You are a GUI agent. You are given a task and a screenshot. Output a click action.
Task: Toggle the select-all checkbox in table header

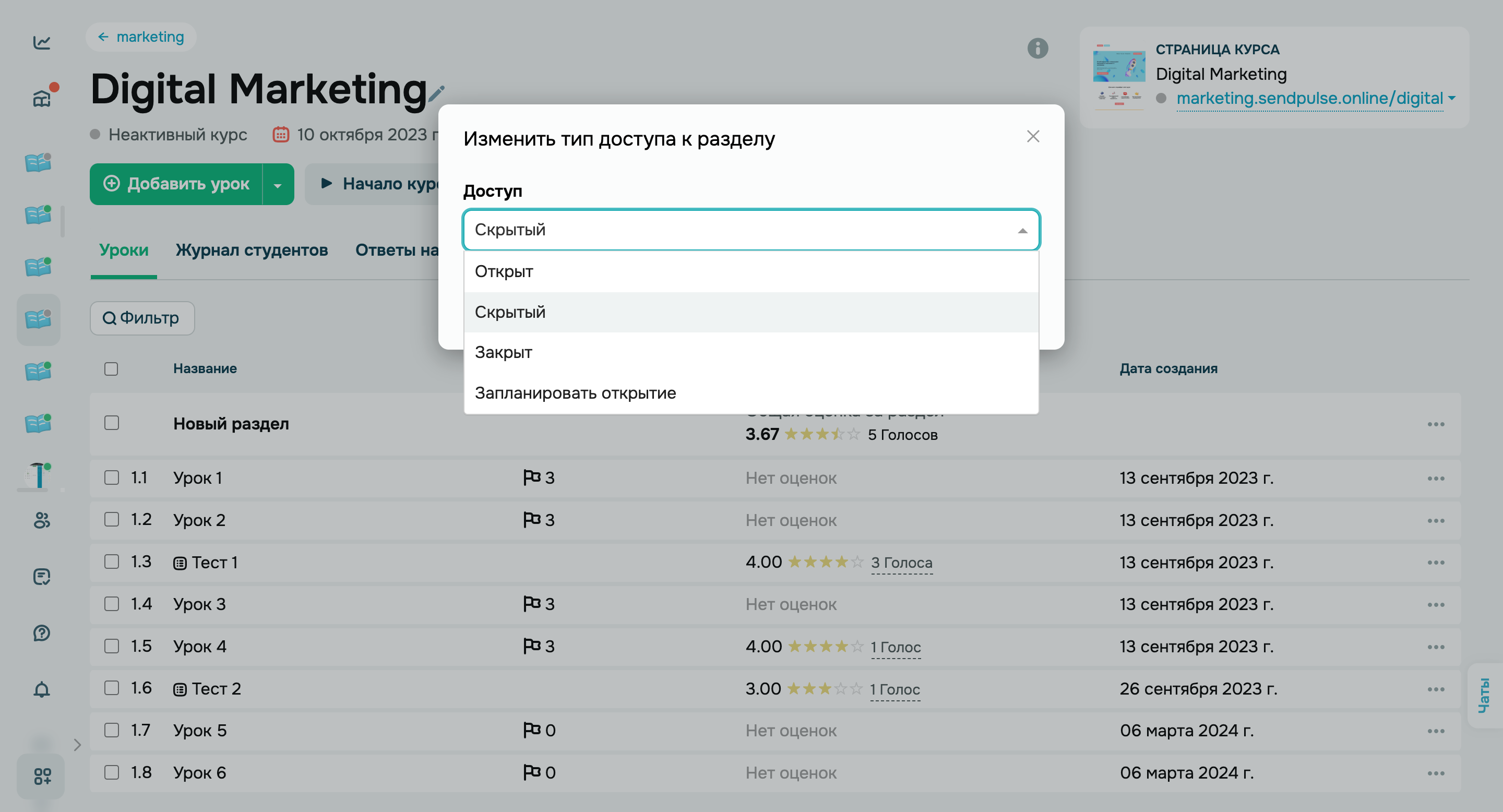(x=112, y=368)
